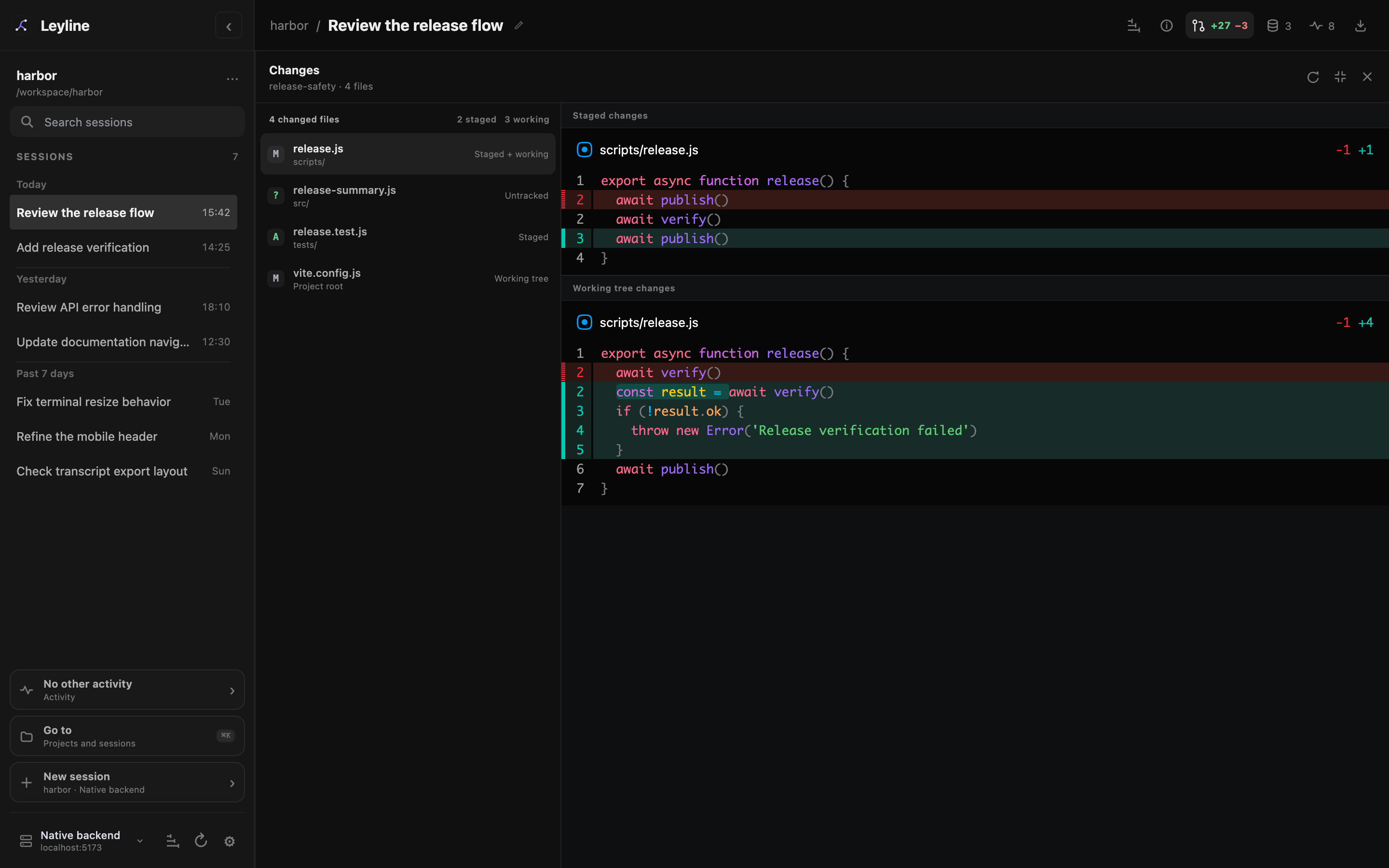1389x868 pixels.
Task: Open the Native backend dropdown
Action: [x=82, y=841]
